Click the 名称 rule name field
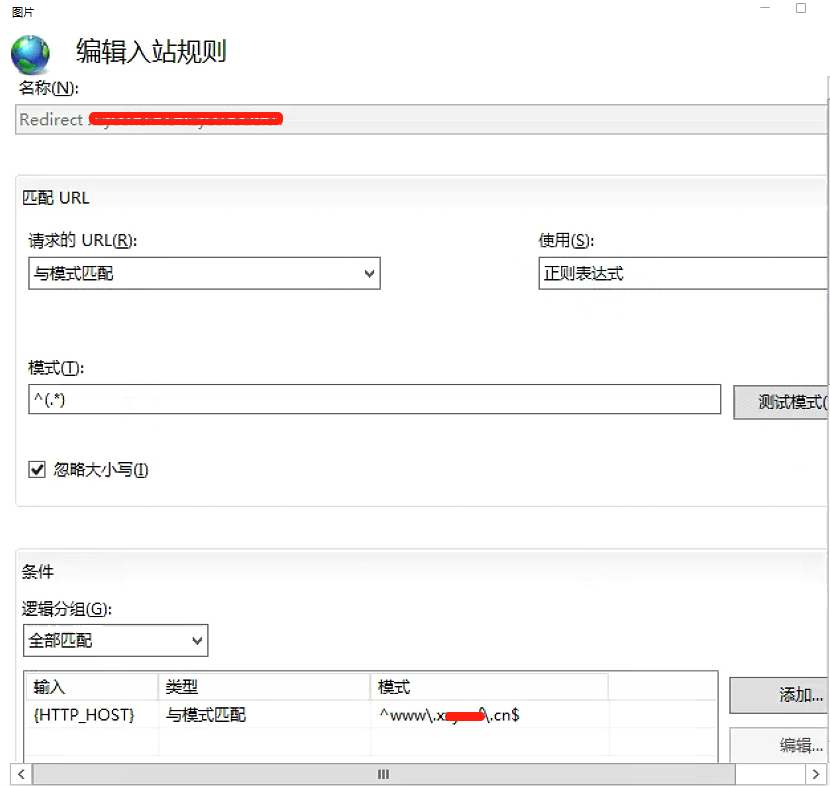 coord(420,119)
